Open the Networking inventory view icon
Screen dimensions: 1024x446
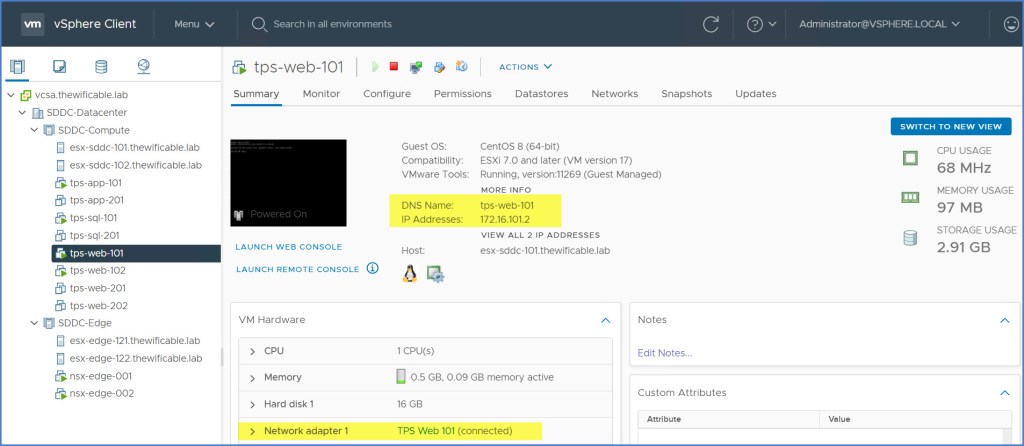coord(143,67)
